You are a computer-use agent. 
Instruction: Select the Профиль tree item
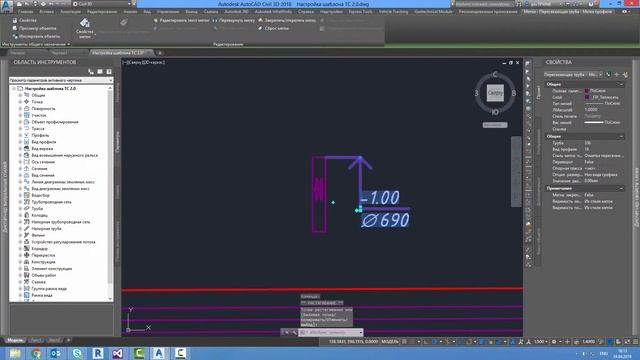[x=40, y=135]
